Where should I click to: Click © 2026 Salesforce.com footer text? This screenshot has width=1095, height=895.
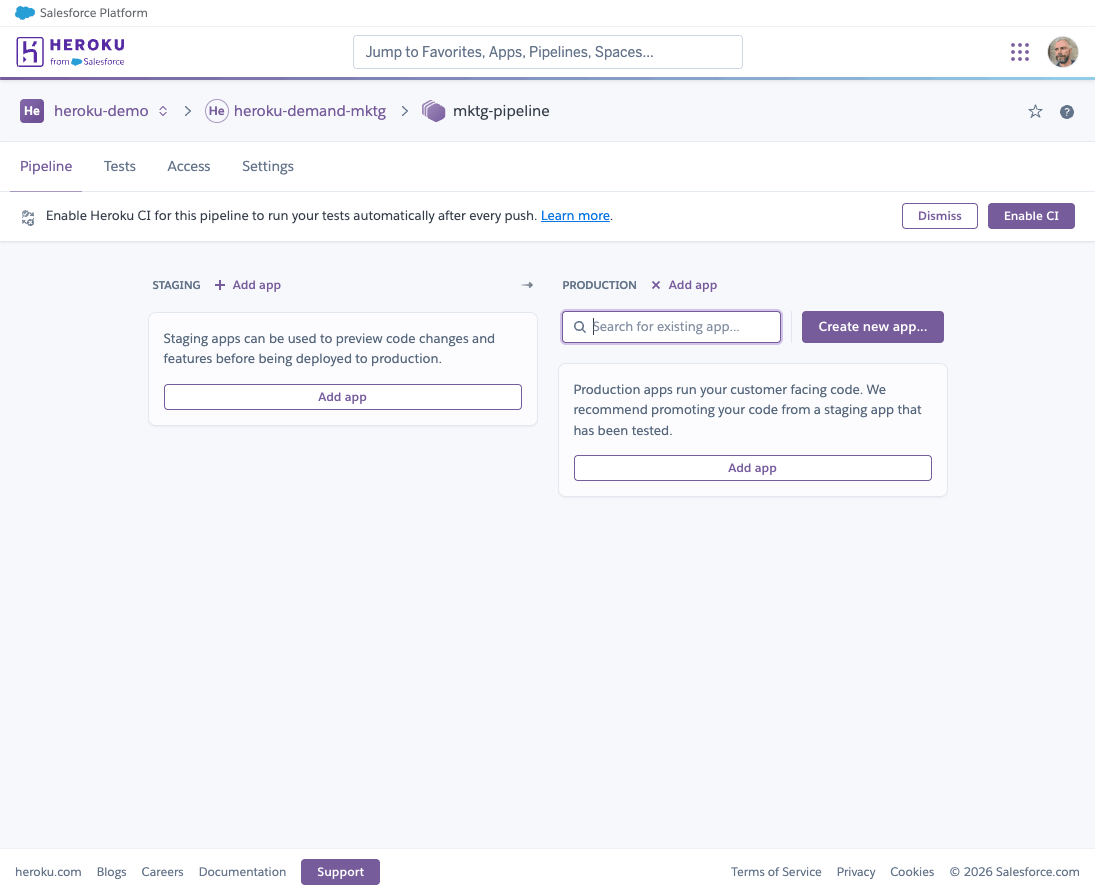[1014, 872]
